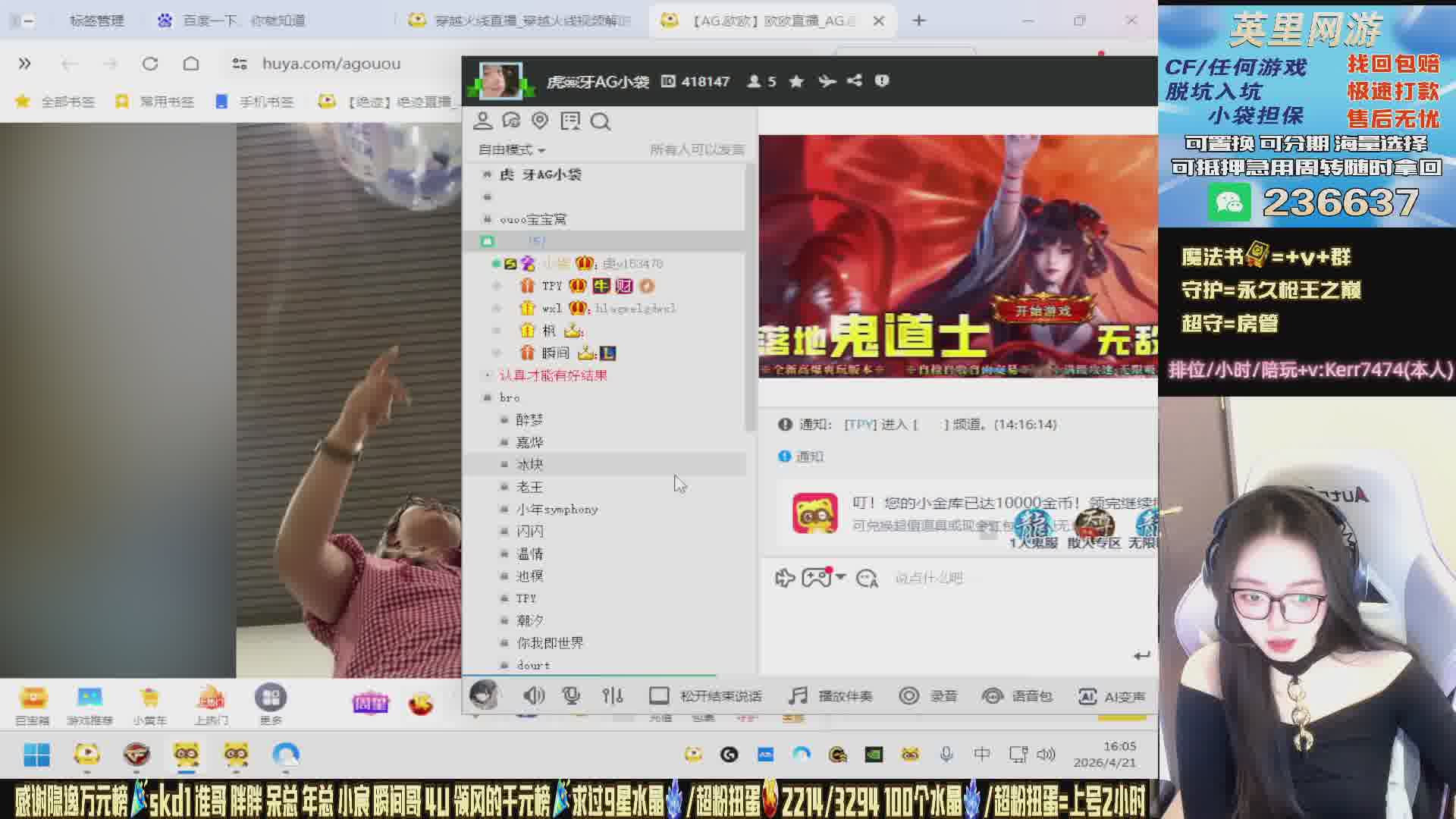Expand the game controller dropdown arrow
1456x819 pixels.
click(x=841, y=578)
